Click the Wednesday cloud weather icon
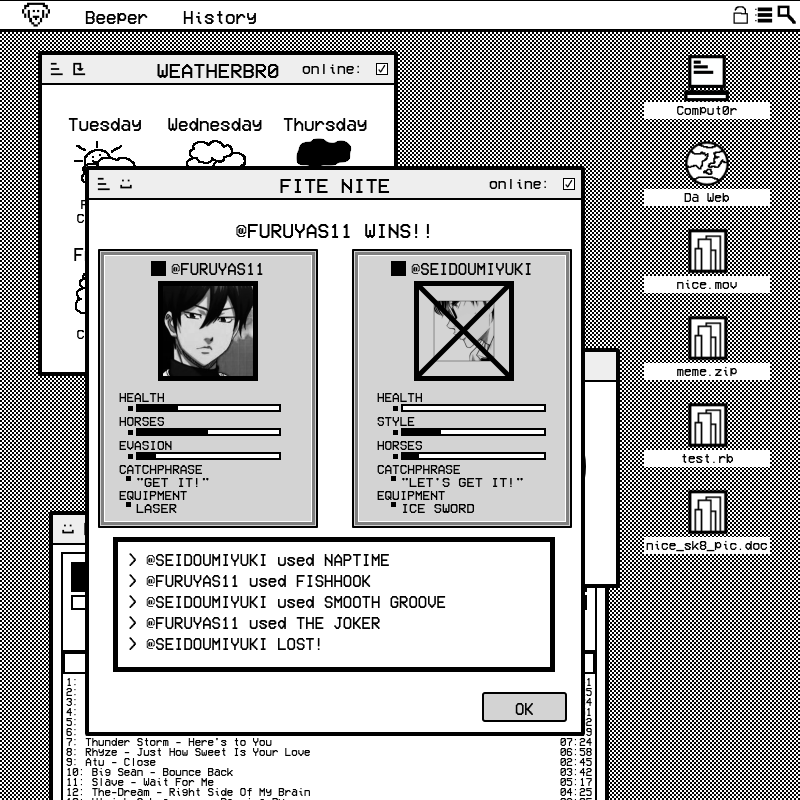The image size is (800, 800). point(216,154)
